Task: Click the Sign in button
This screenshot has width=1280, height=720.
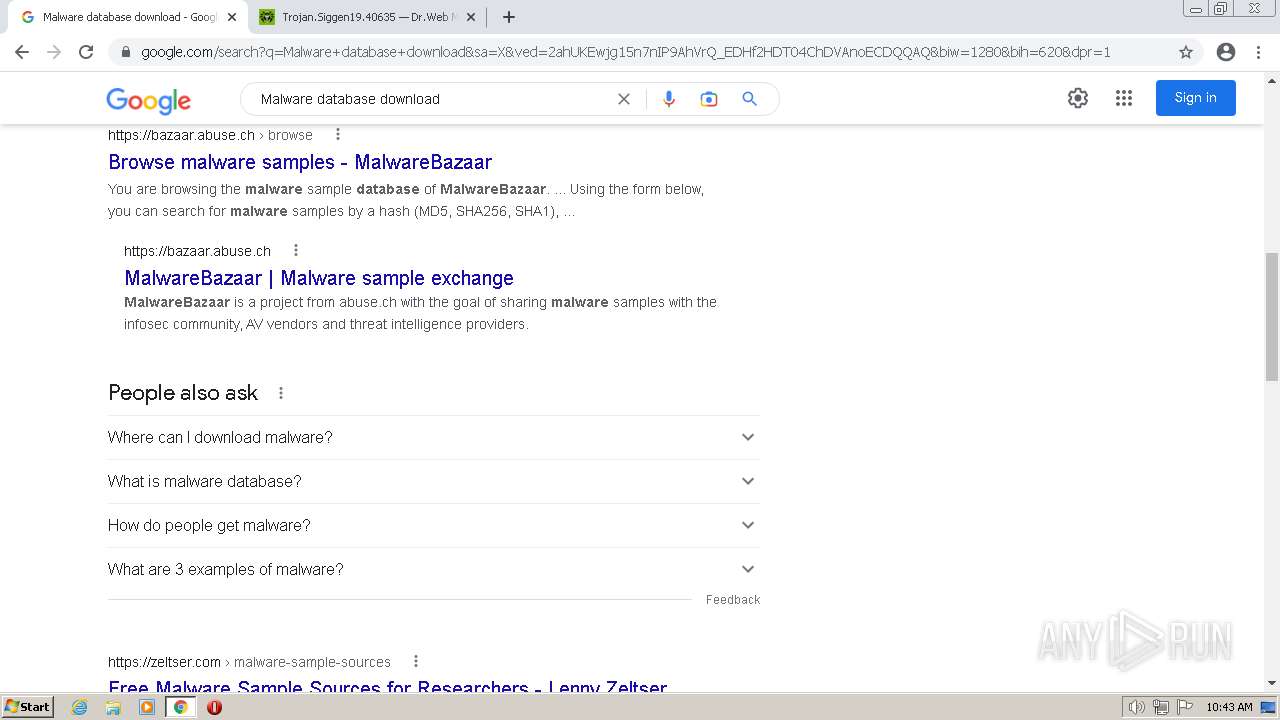Action: (1196, 98)
